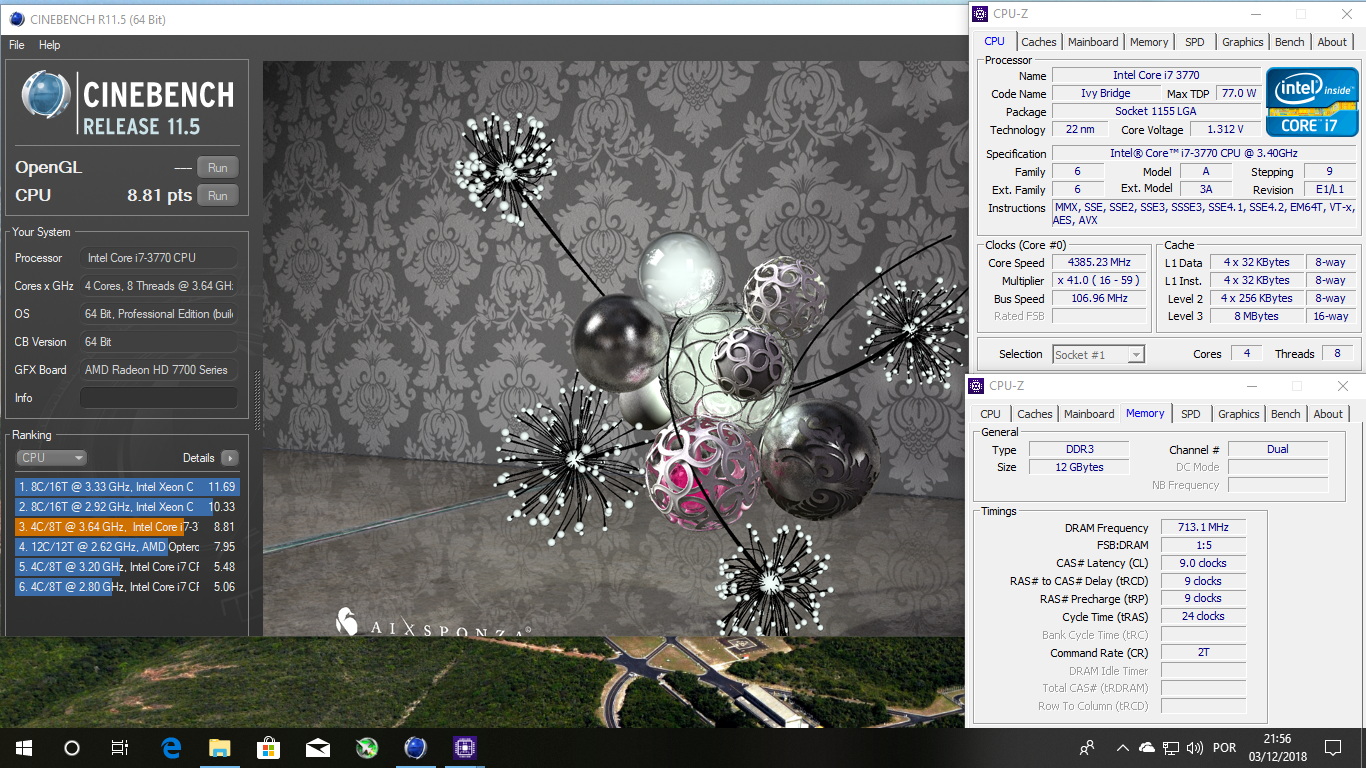The height and width of the screenshot is (768, 1366).
Task: Select Bench tab in lower CPU-Z window
Action: [1286, 414]
